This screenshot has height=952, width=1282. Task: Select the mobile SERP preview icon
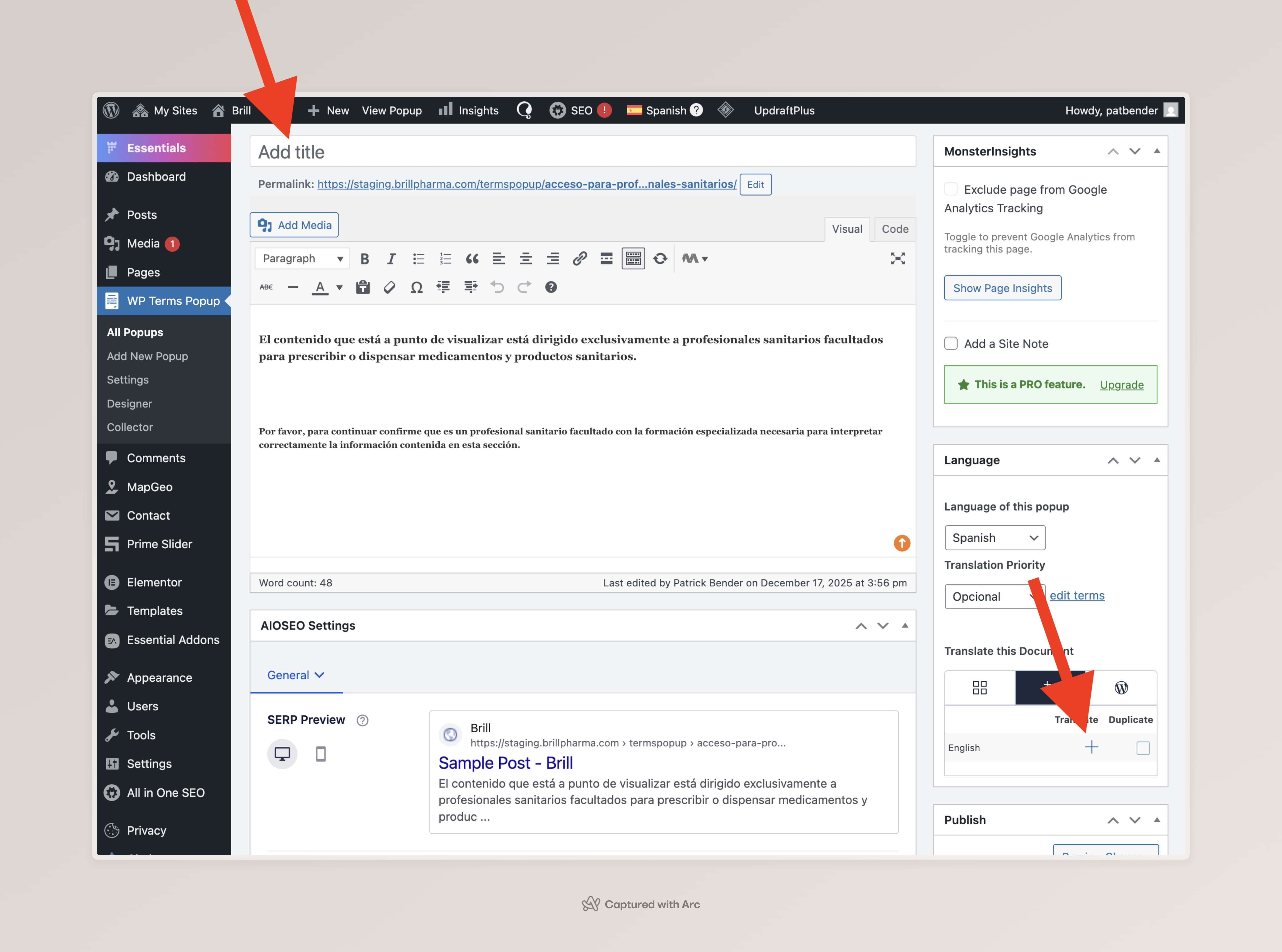[321, 754]
